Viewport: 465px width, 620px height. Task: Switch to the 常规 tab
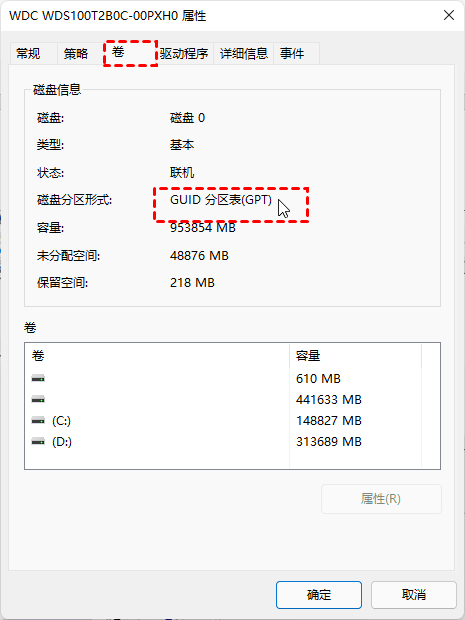coord(28,53)
